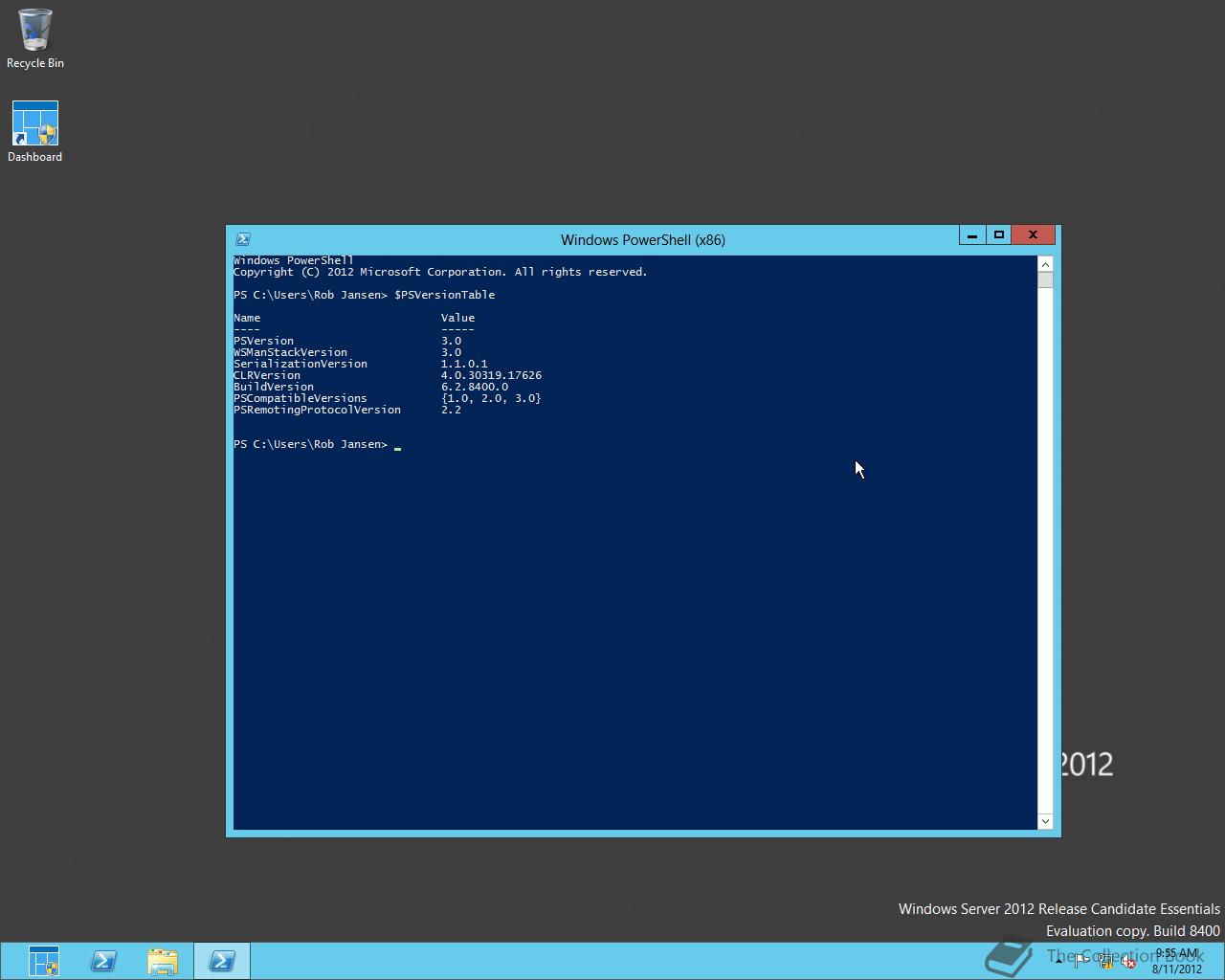
Task: Open the clock showing 9:55 AM
Action: pyautogui.click(x=1176, y=961)
